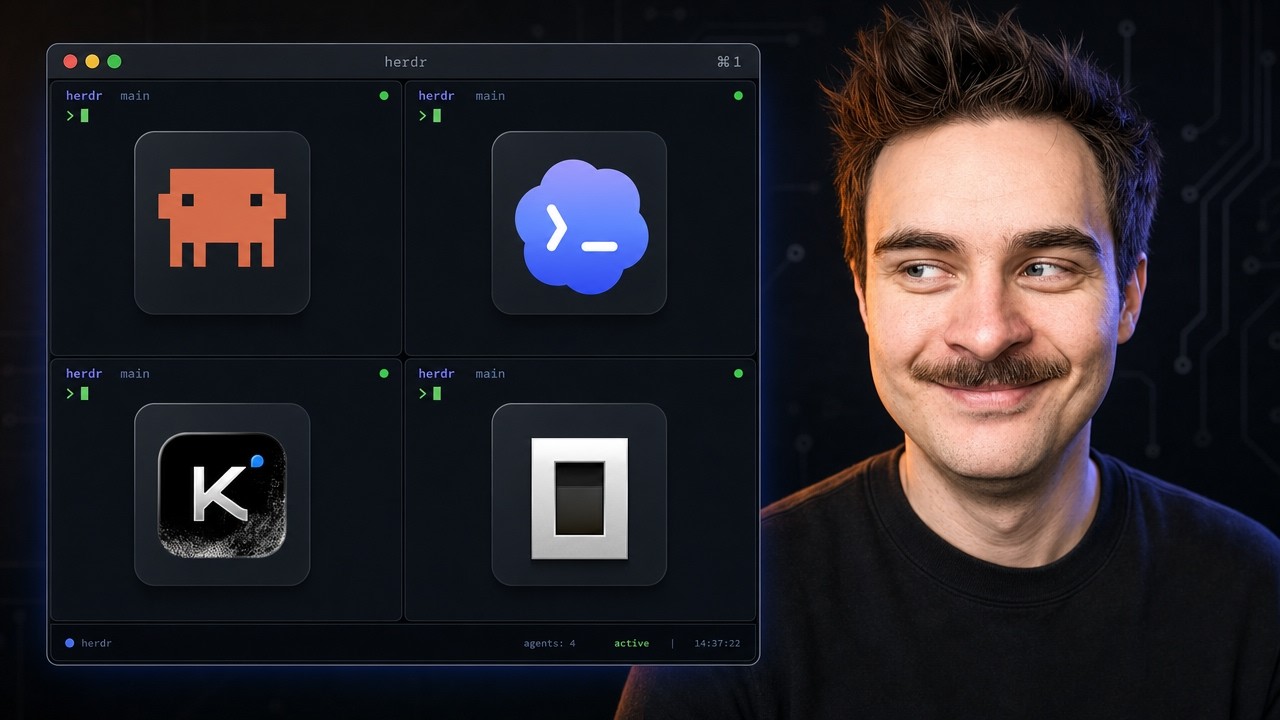The width and height of the screenshot is (1280, 720).
Task: Click the main branch label in the orange creature pane
Action: (135, 96)
